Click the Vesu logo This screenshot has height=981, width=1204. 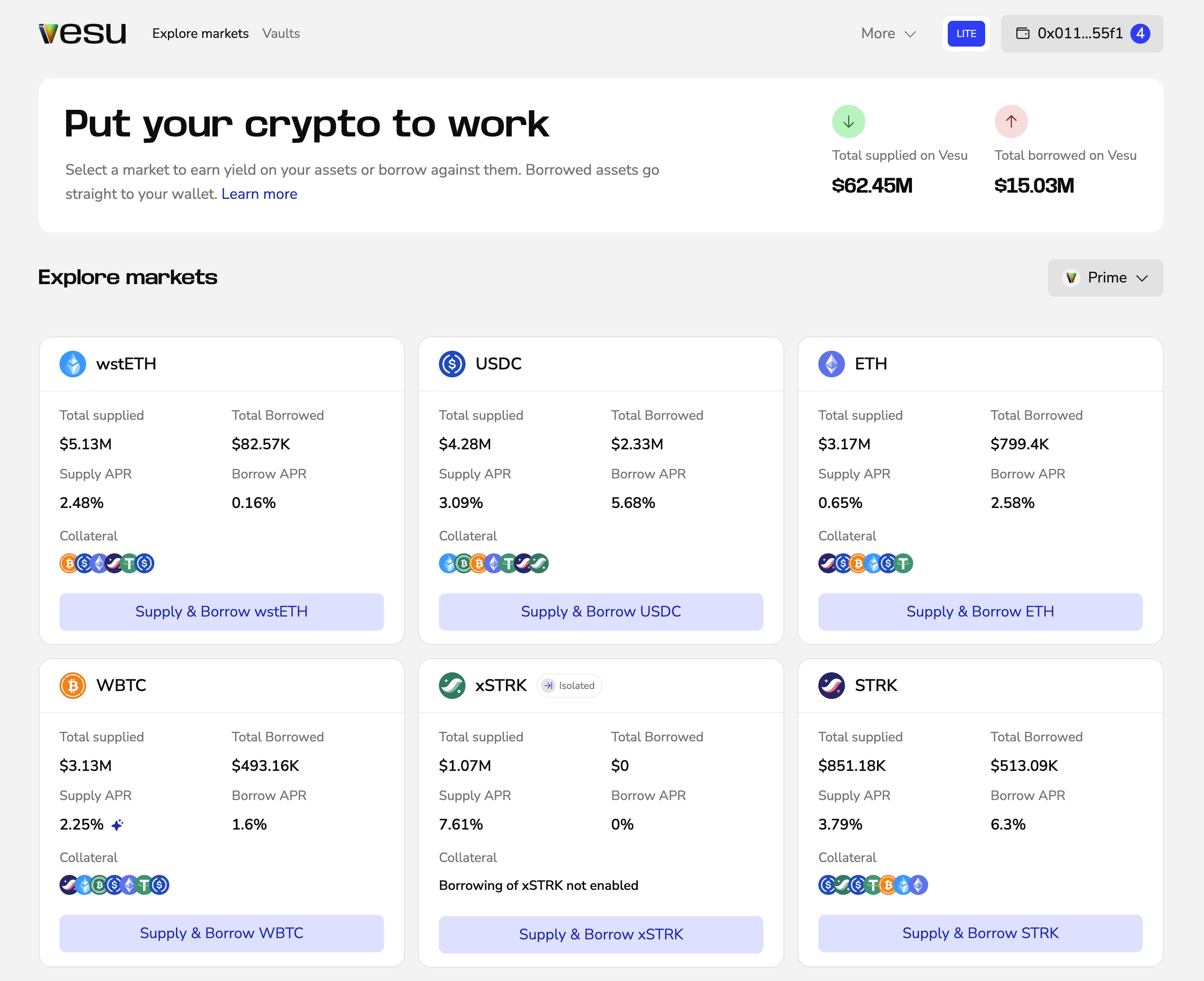pos(82,33)
